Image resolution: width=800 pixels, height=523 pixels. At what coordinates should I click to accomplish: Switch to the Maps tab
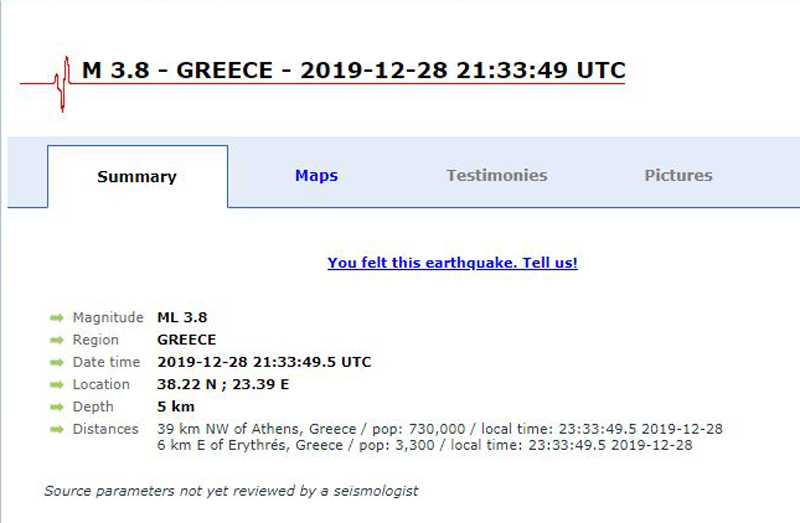pos(316,176)
